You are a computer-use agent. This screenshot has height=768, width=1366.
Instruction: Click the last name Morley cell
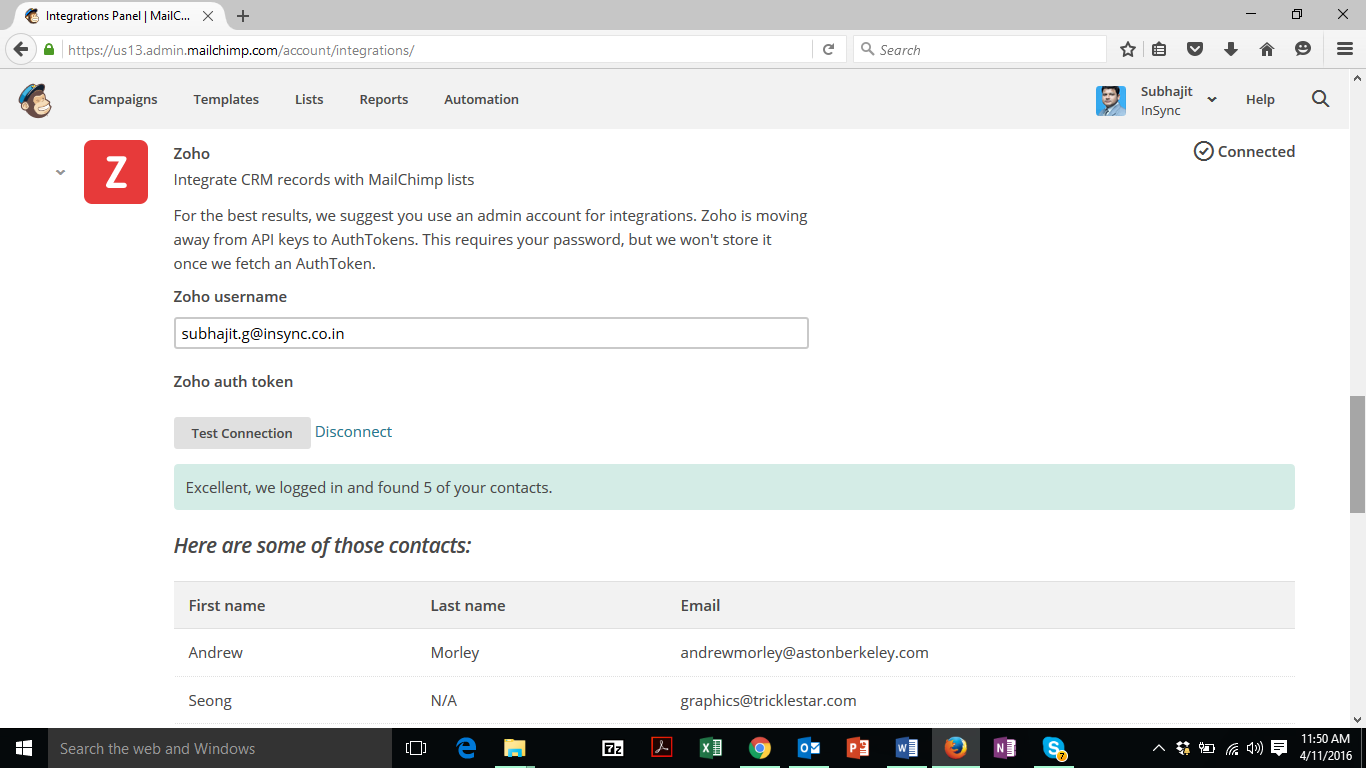coord(455,652)
